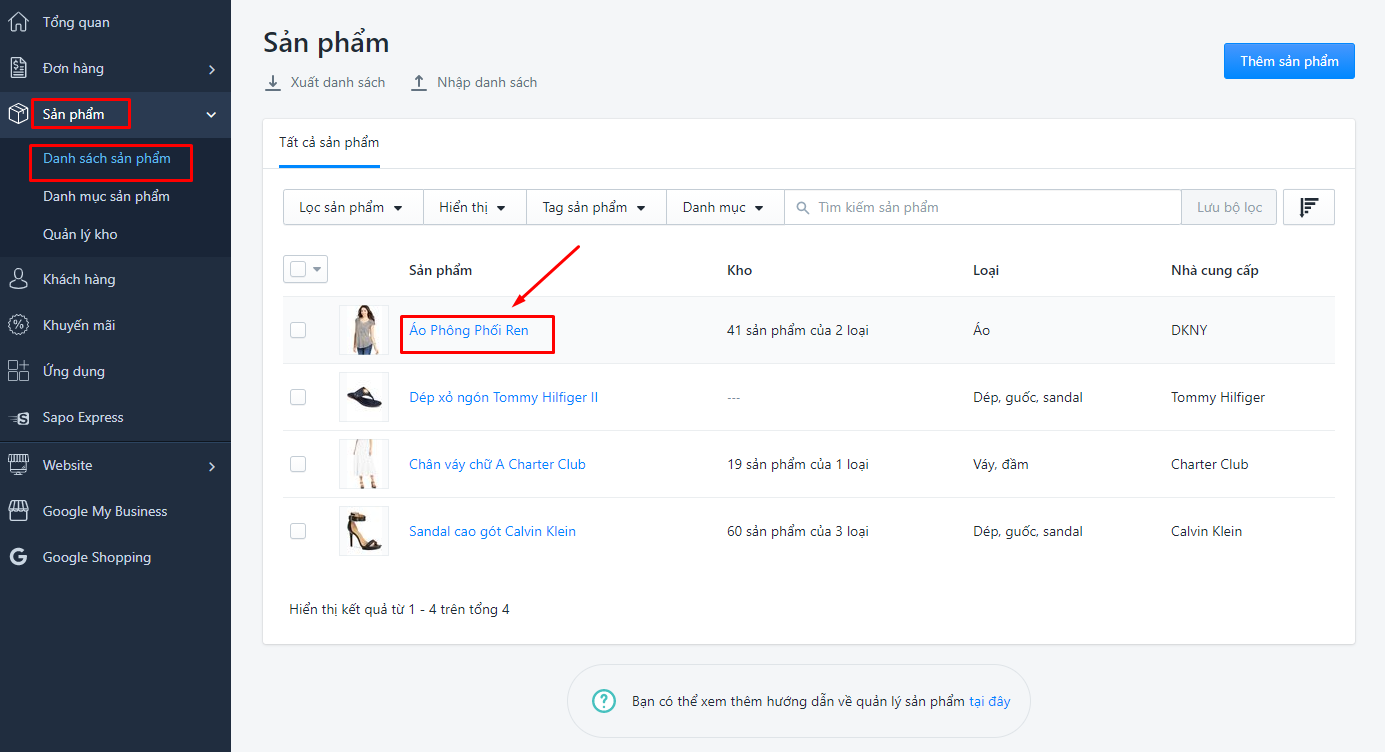The width and height of the screenshot is (1385, 752).
Task: Click the Nhập danh sách upload icon
Action: coord(420,83)
